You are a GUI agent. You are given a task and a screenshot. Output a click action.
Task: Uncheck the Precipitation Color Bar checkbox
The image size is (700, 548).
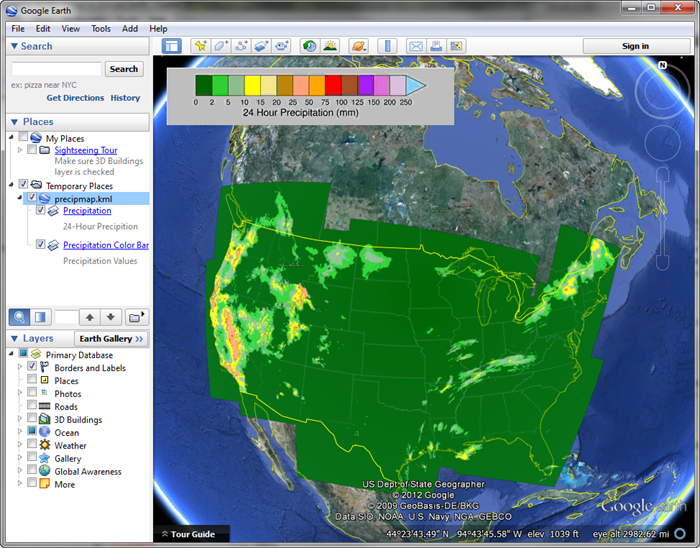[41, 244]
